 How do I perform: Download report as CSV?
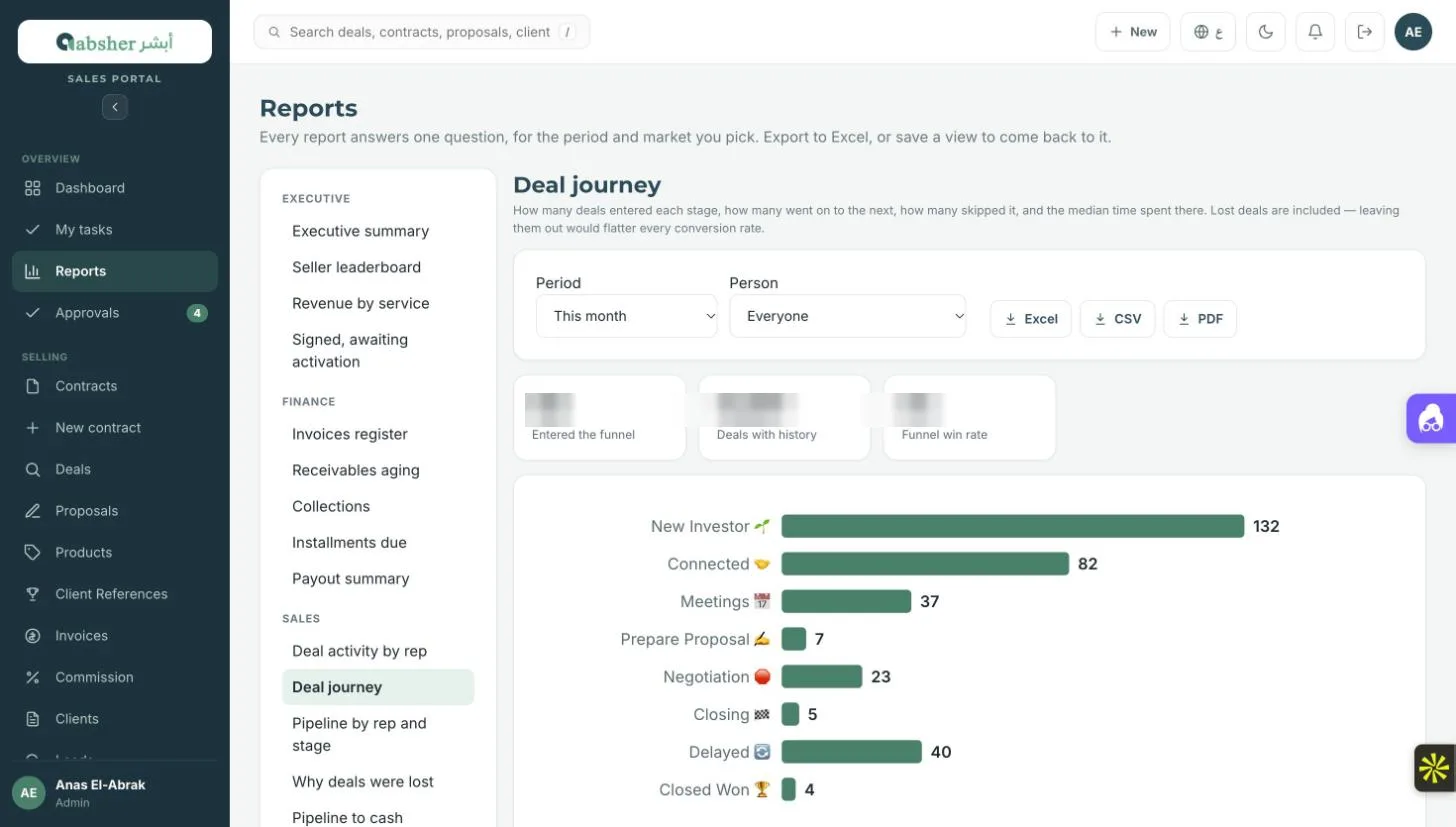point(1118,319)
